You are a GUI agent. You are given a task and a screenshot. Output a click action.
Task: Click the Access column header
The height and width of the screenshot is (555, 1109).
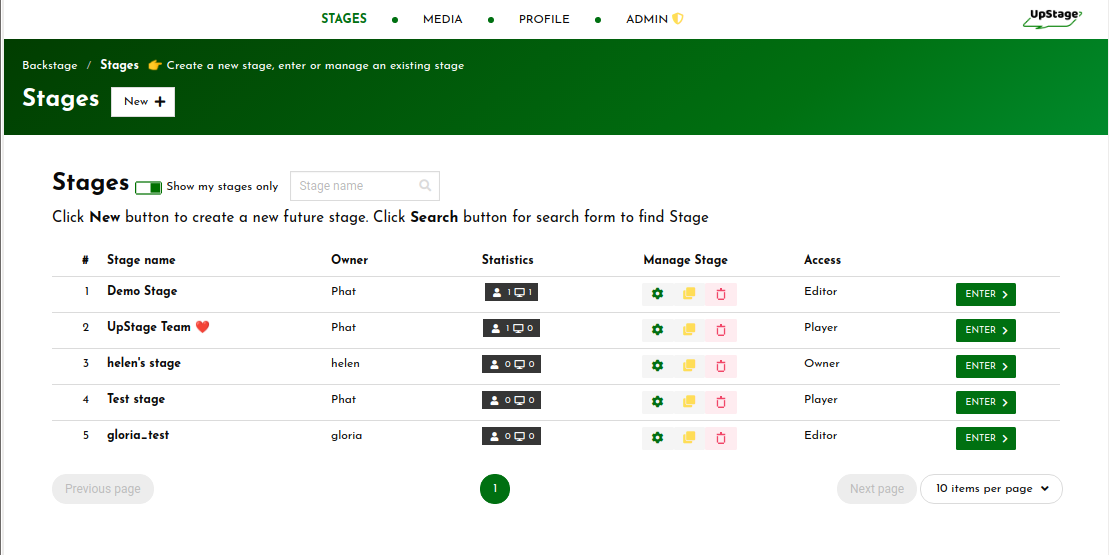[823, 260]
